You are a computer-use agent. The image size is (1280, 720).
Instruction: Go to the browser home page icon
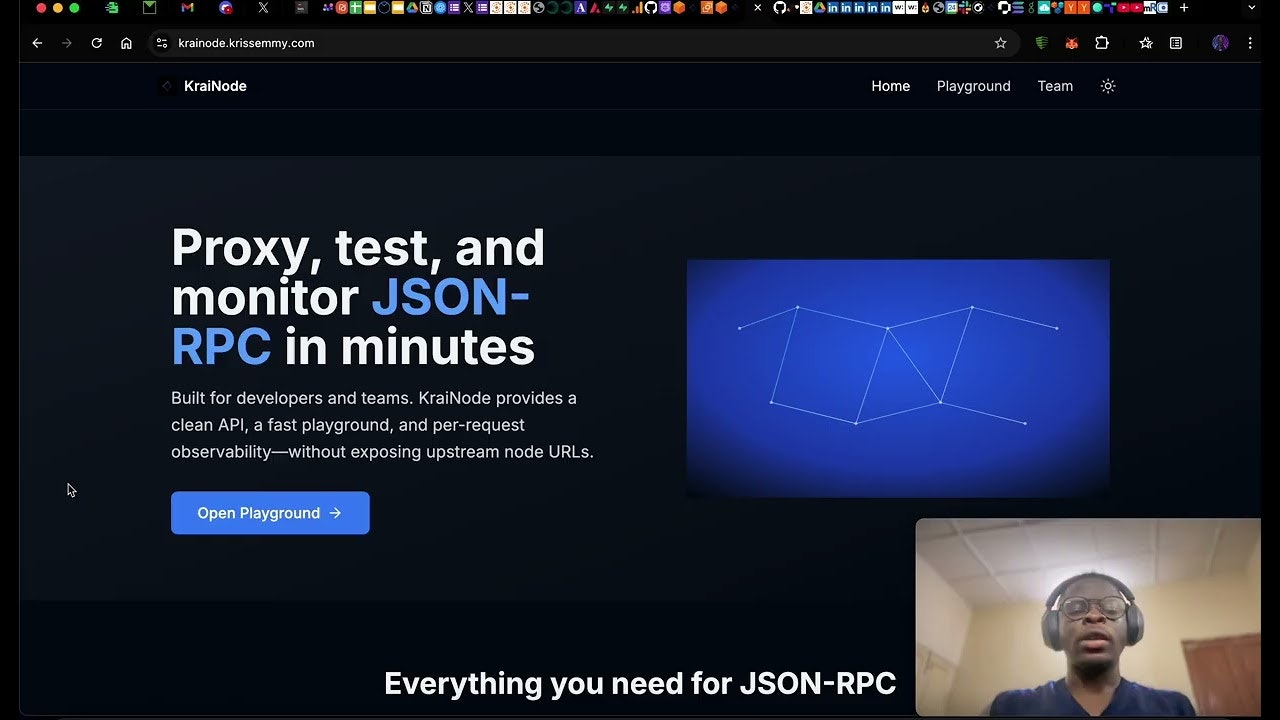coord(126,43)
